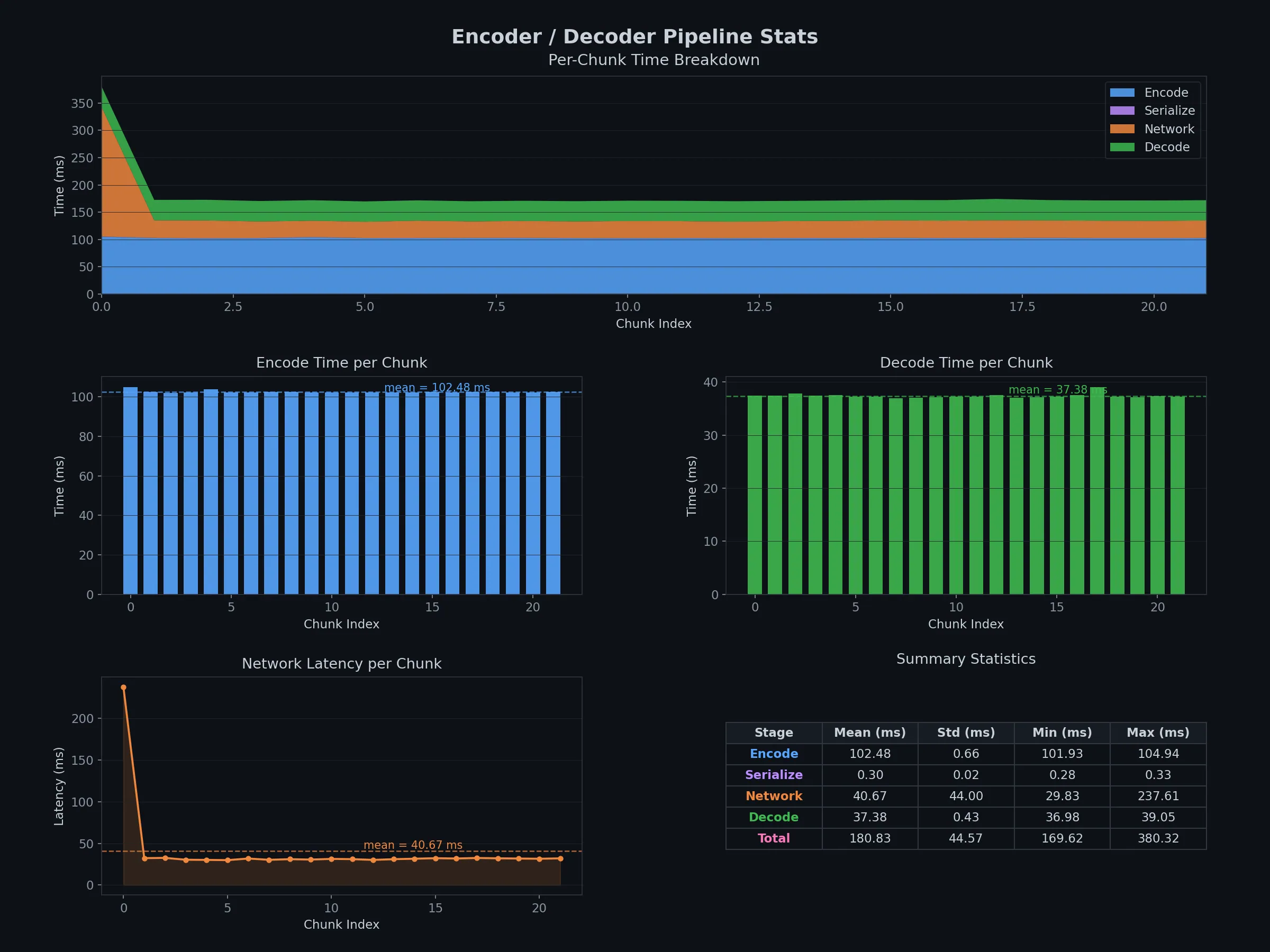Click the Network max value 237.61
1270x952 pixels.
click(1158, 796)
